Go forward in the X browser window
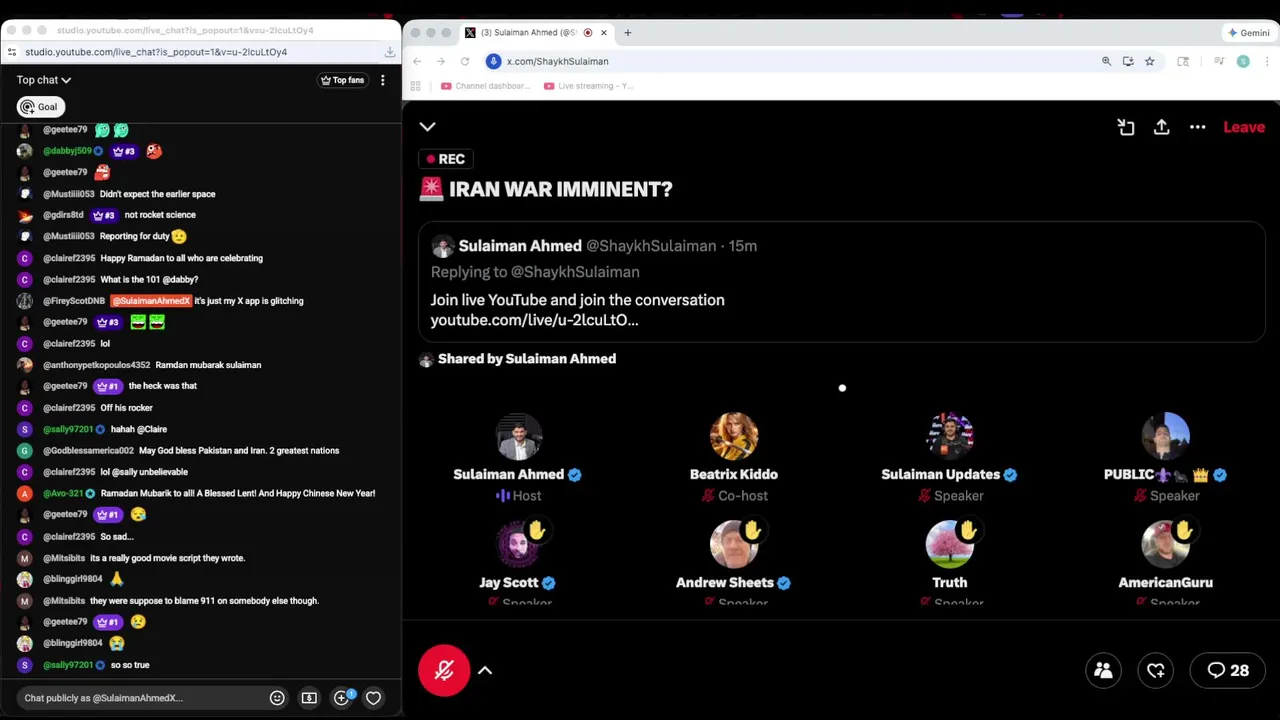This screenshot has width=1280, height=720. click(x=441, y=61)
